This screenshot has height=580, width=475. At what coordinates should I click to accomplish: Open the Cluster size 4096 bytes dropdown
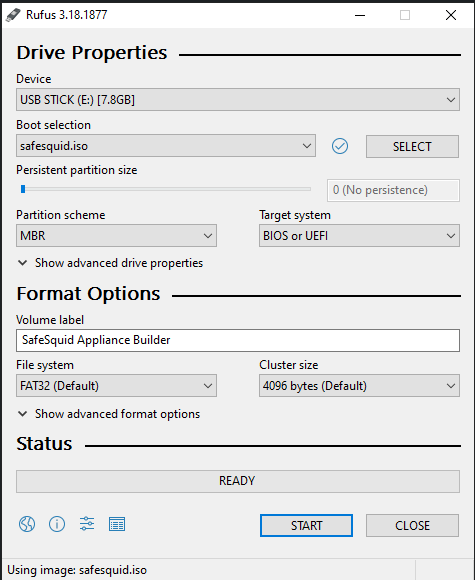(x=359, y=386)
